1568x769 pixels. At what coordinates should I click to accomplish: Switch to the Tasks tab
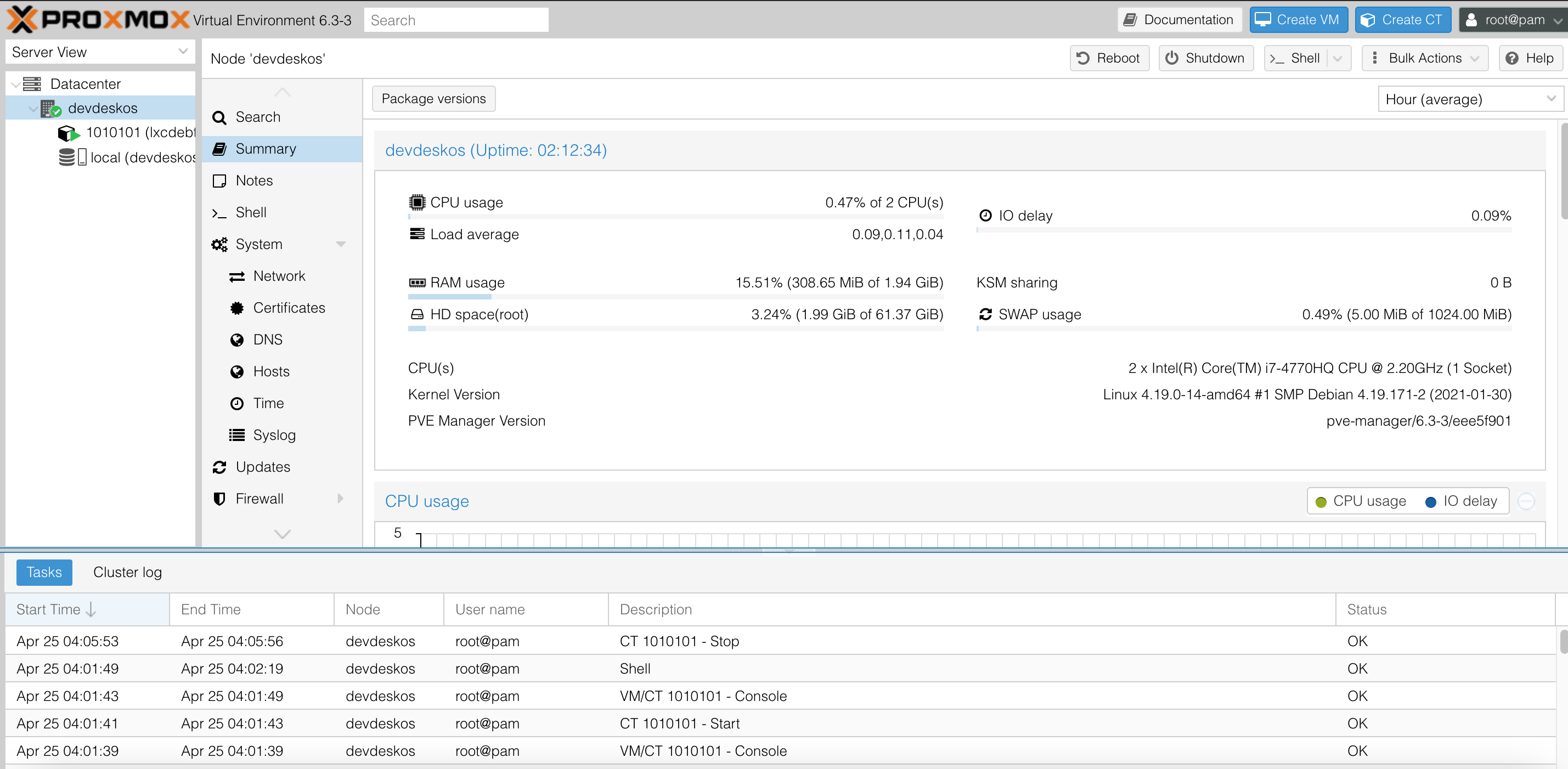(44, 573)
